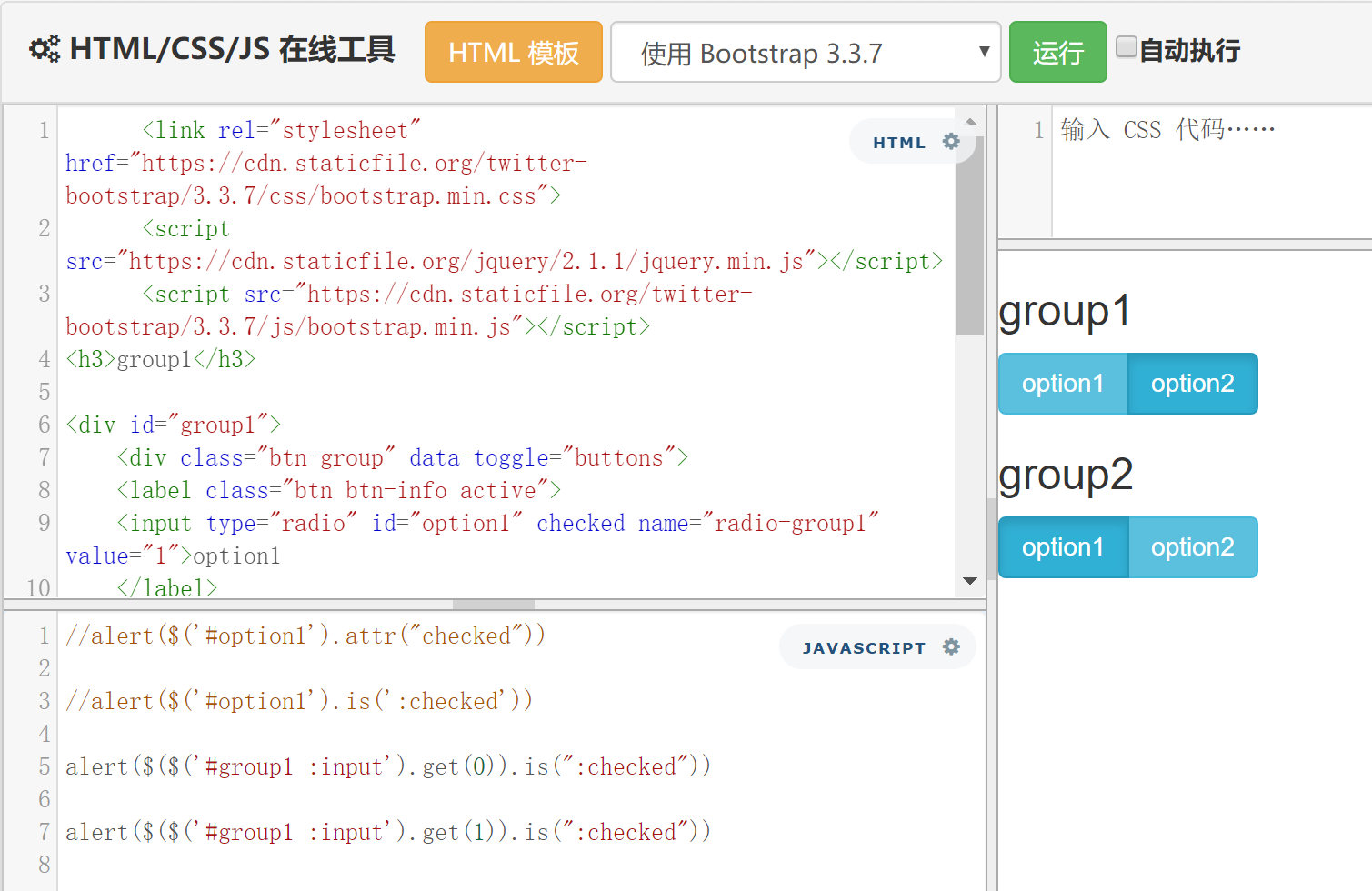The width and height of the screenshot is (1372, 891).
Task: Click line number 8 in the JavaScript editor
Action: click(x=44, y=865)
